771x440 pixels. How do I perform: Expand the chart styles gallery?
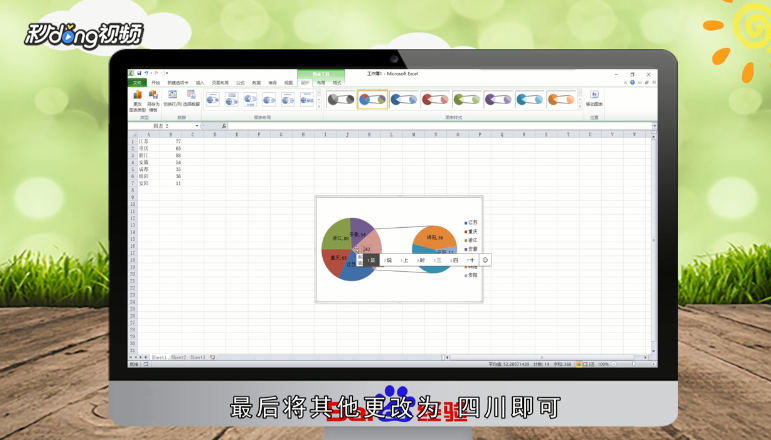(x=580, y=106)
